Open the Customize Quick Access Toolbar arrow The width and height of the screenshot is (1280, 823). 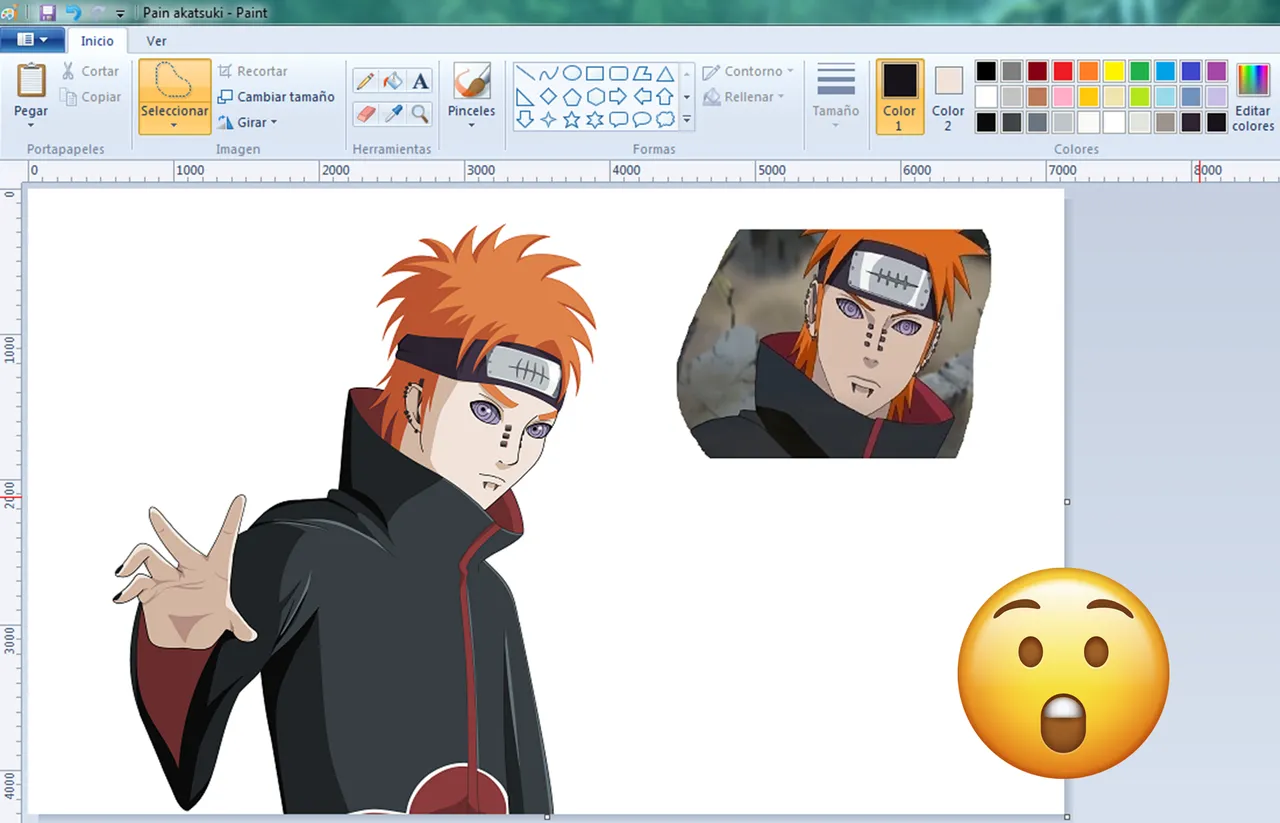coord(121,14)
